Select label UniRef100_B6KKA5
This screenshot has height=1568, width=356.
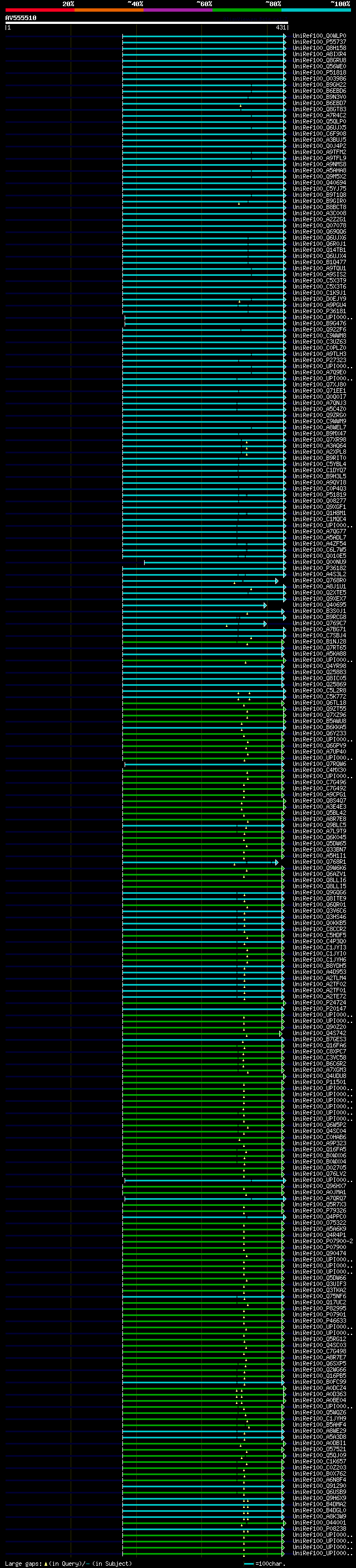coord(319,728)
